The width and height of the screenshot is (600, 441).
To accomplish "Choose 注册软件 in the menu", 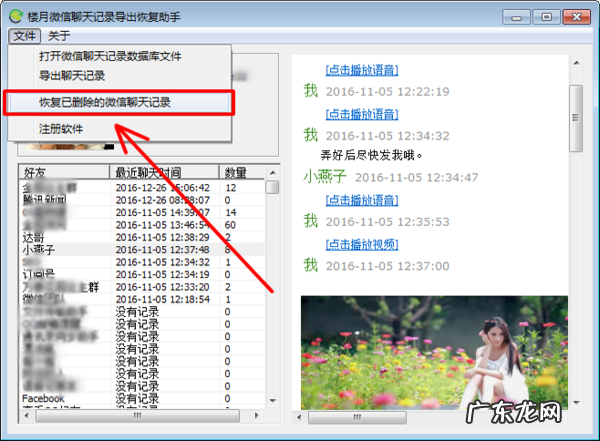I will coord(61,129).
